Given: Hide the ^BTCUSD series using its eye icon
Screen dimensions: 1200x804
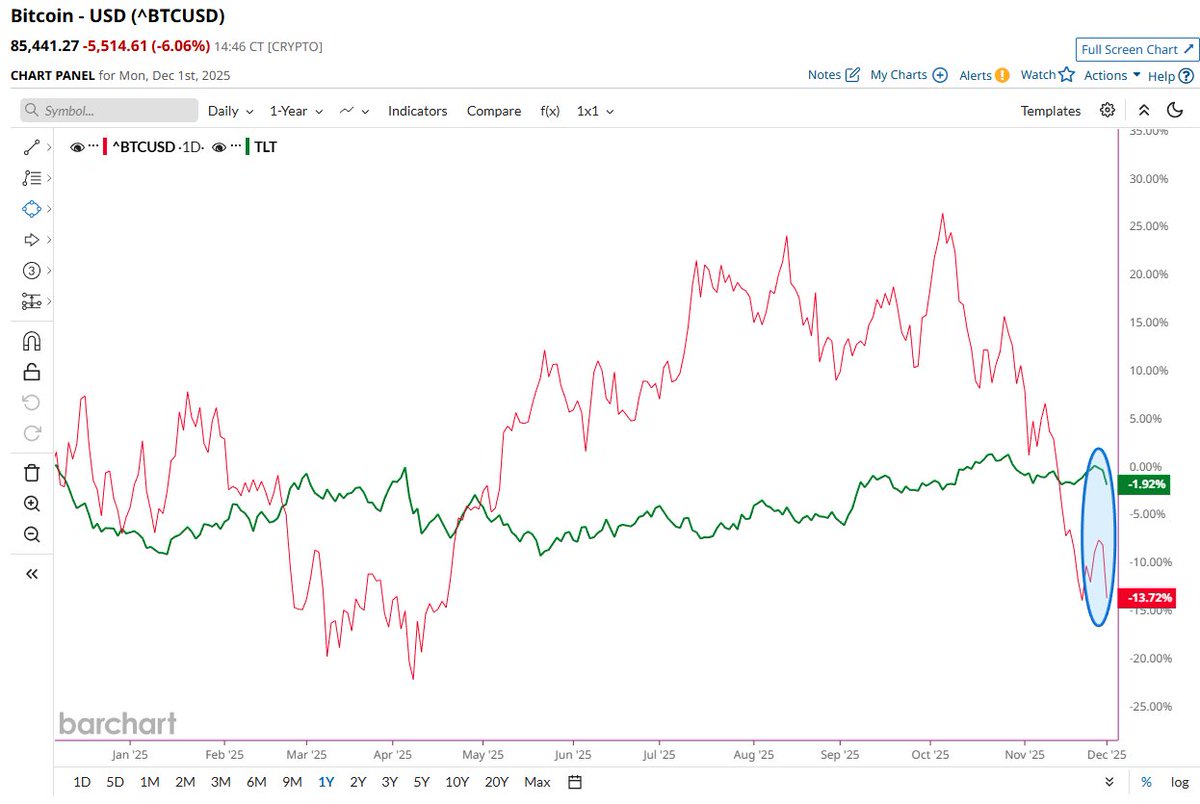Looking at the screenshot, I should tap(77, 146).
